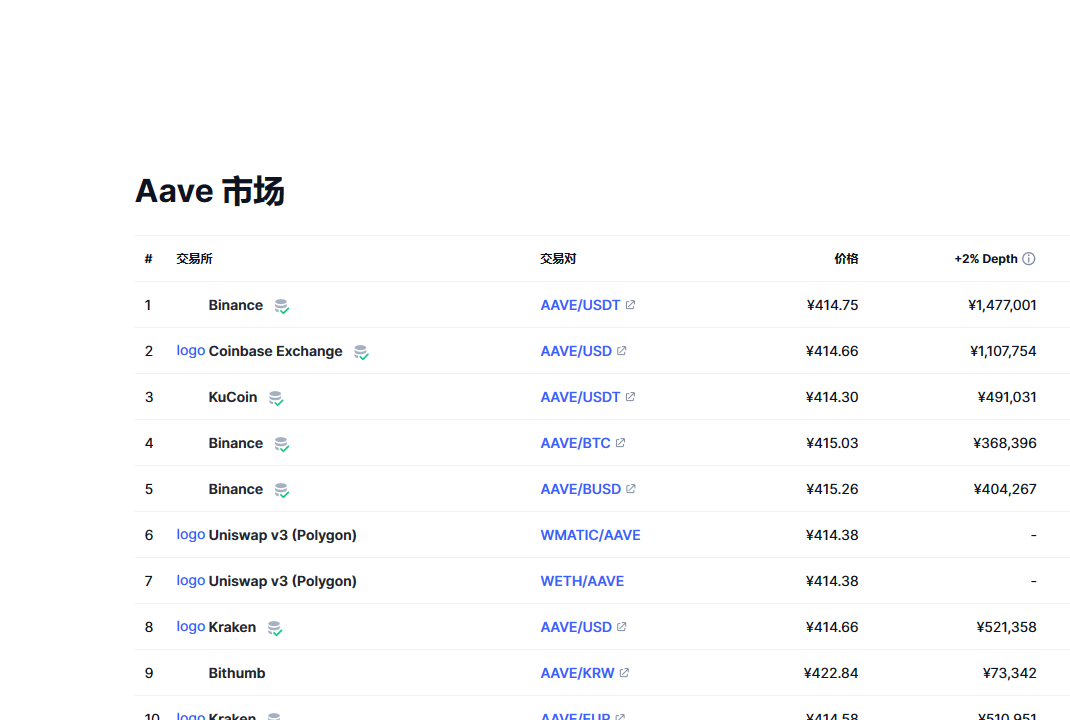The height and width of the screenshot is (720, 1070).
Task: Click Uniswap v3 (Polygon) name in row 7
Action: tap(283, 581)
